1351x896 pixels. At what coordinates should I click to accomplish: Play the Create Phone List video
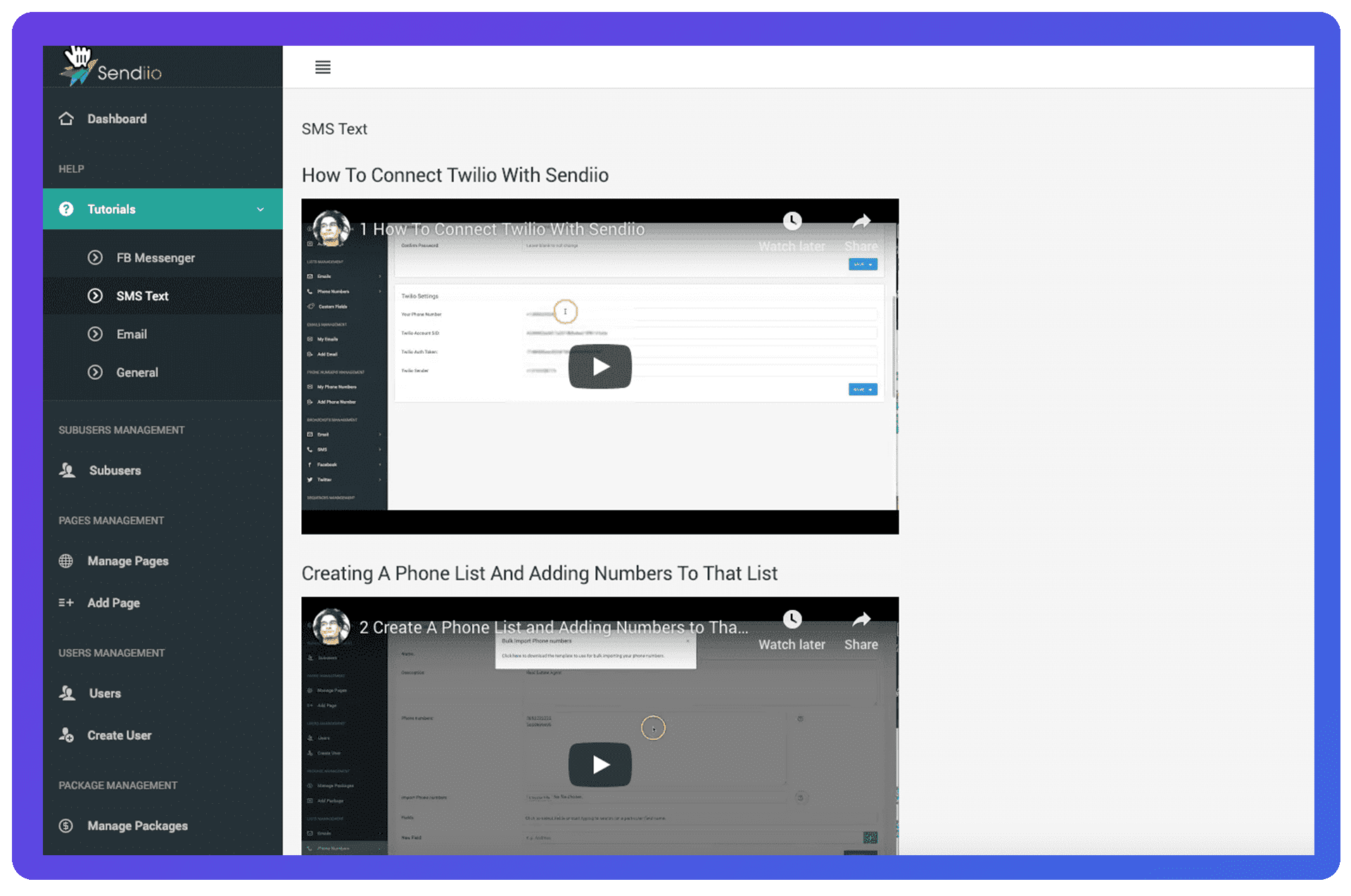click(x=600, y=764)
